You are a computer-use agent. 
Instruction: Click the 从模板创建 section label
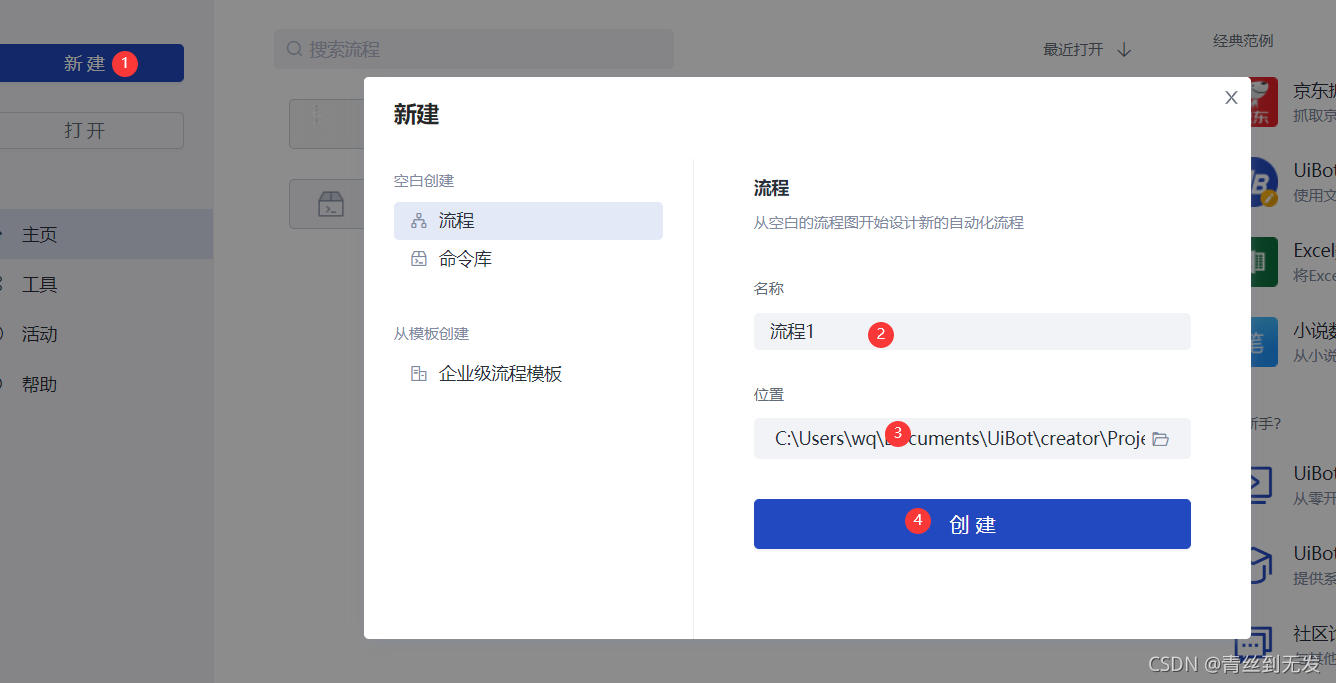pyautogui.click(x=431, y=334)
